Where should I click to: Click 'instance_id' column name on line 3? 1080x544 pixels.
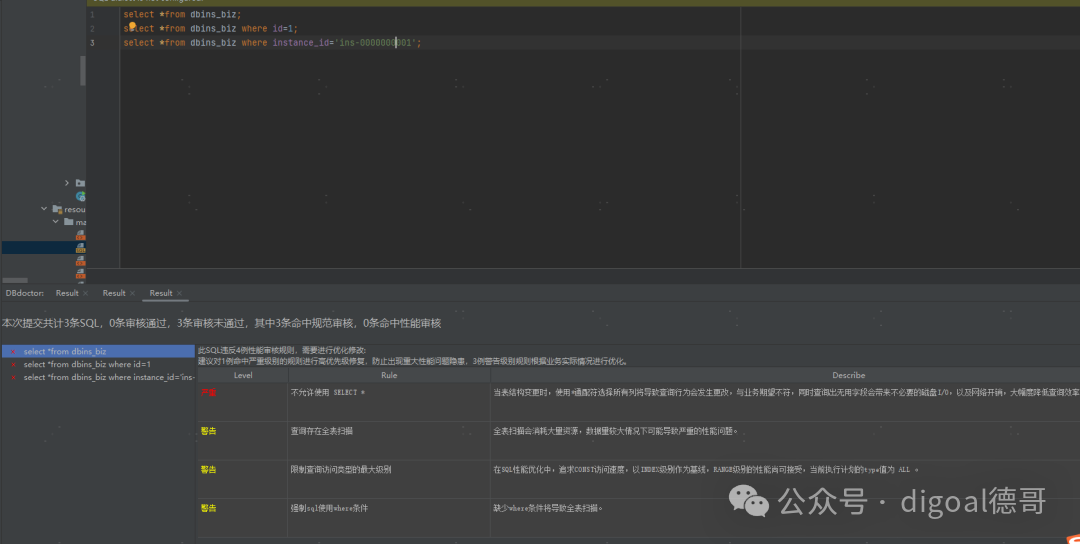(x=301, y=43)
